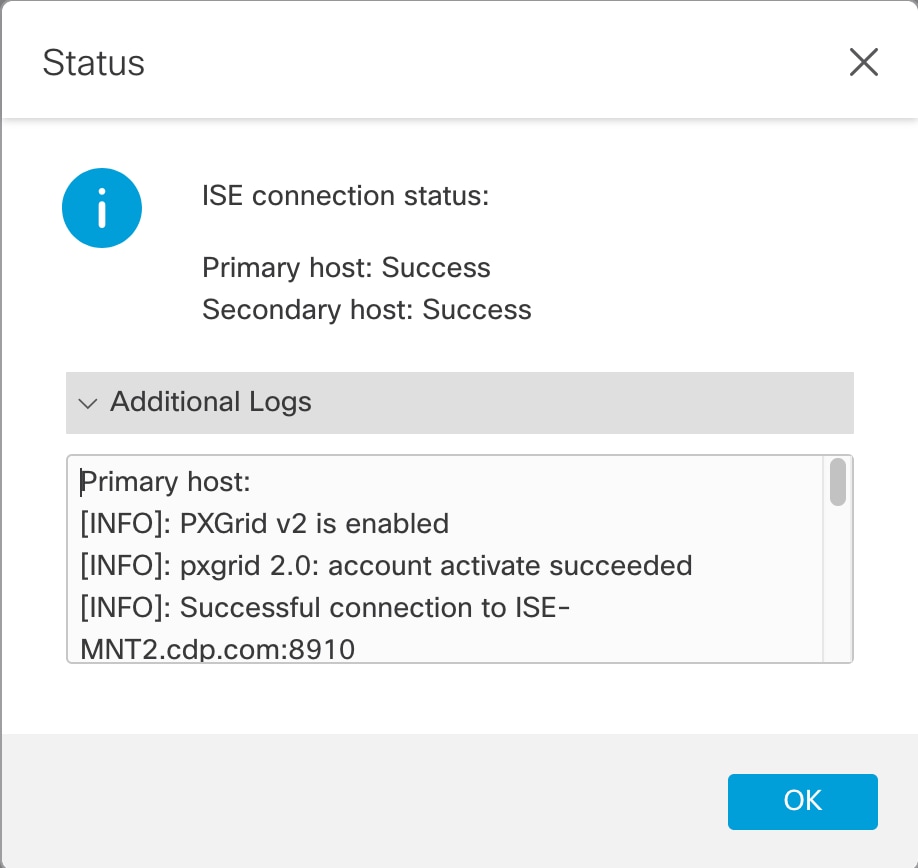Click the Status dialog title
Image resolution: width=918 pixels, height=868 pixels.
[93, 63]
